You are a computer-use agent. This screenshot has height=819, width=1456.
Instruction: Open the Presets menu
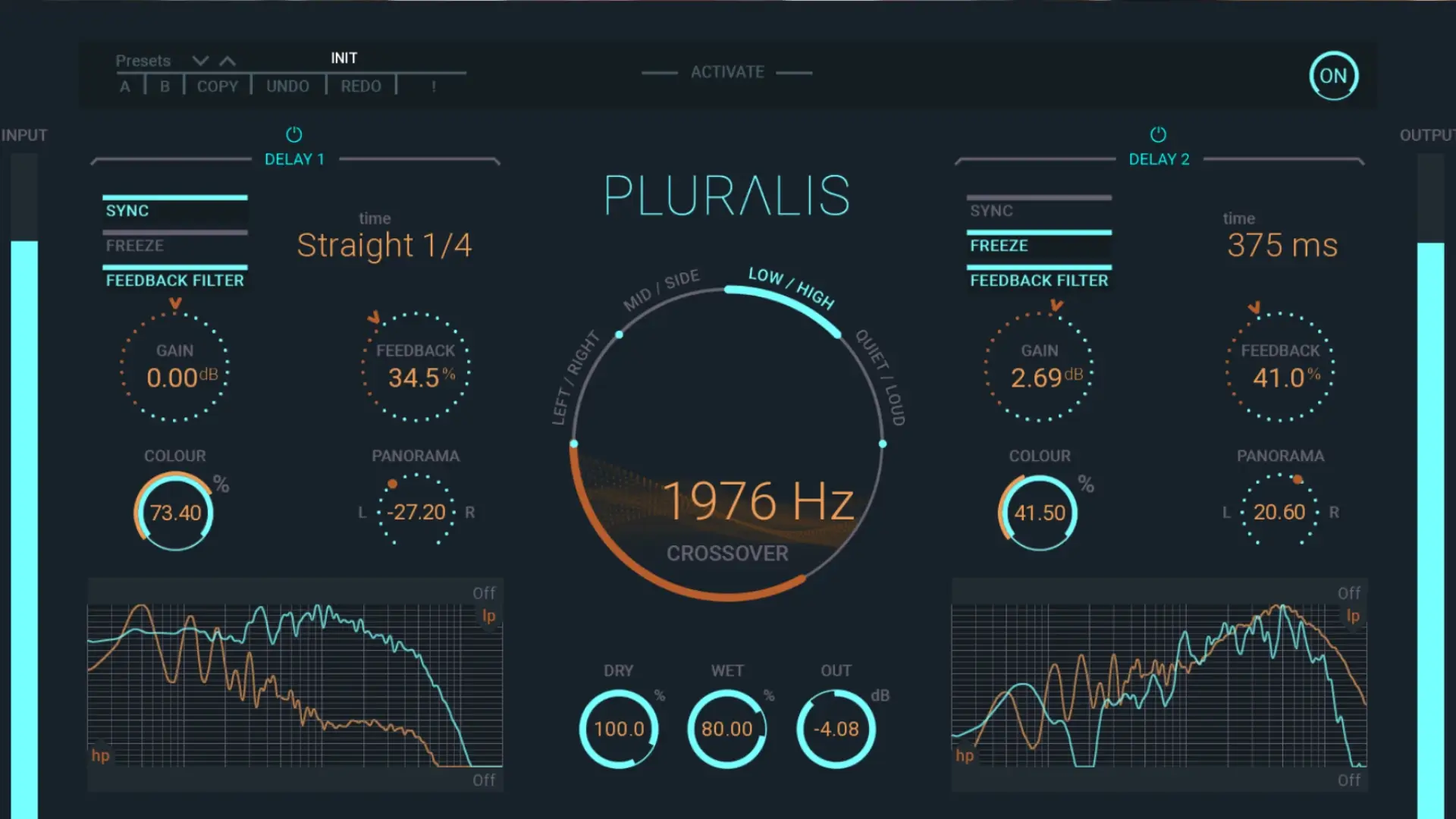click(143, 61)
